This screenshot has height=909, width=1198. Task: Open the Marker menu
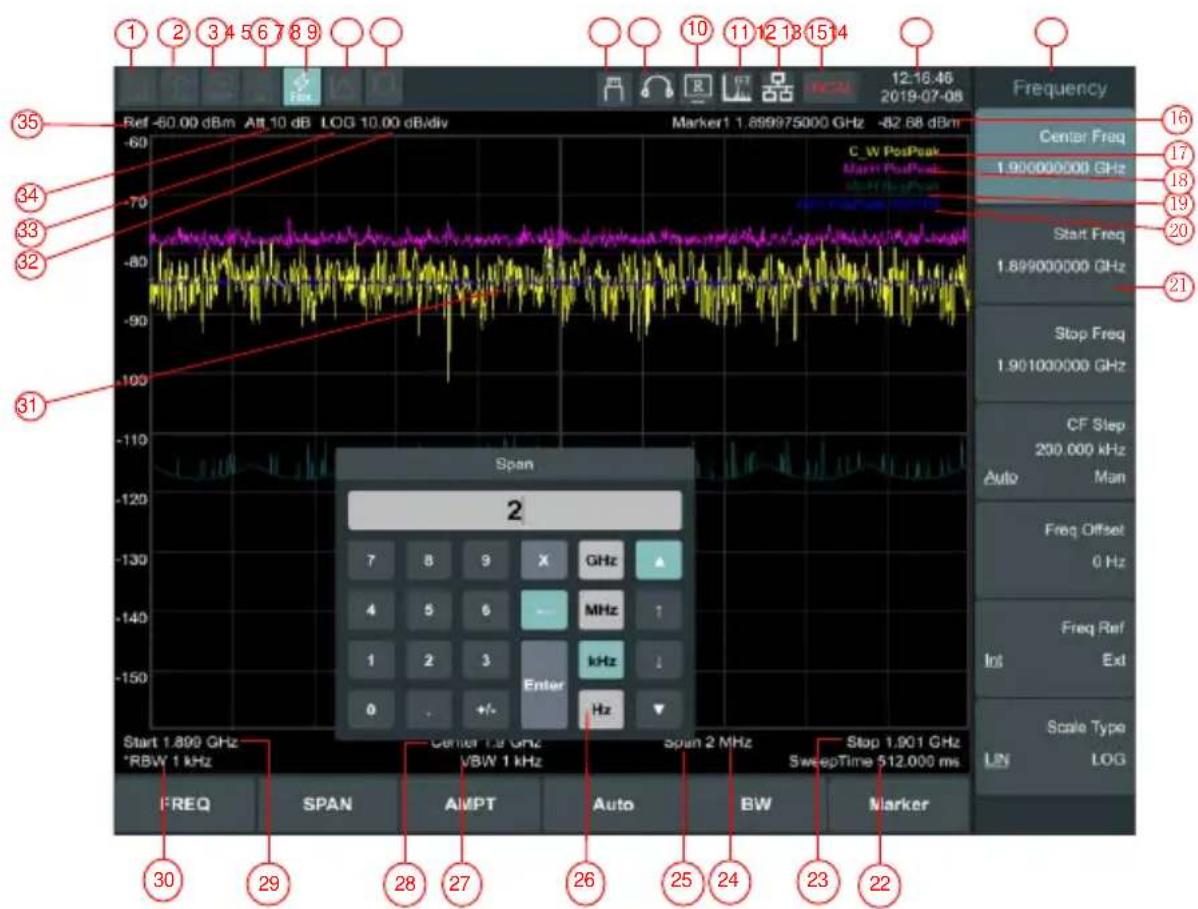(x=898, y=804)
